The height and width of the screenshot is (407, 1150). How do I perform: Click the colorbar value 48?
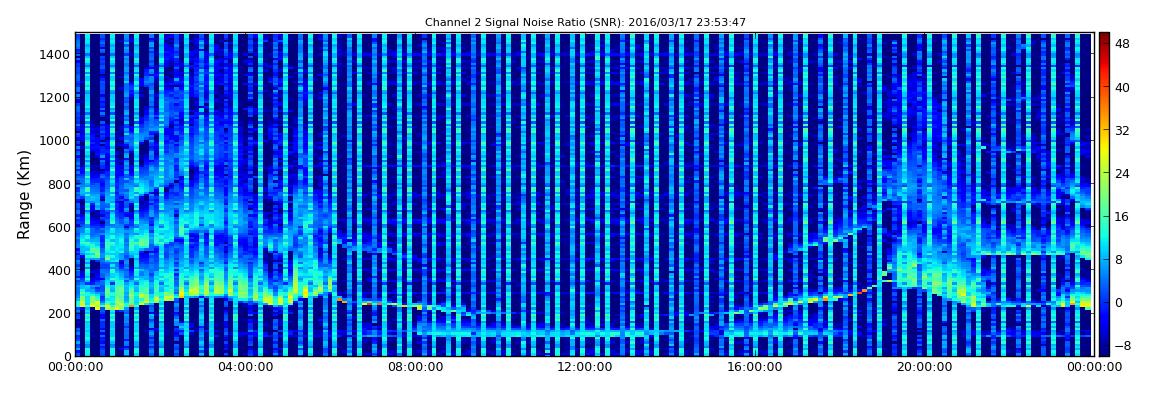coord(1122,44)
